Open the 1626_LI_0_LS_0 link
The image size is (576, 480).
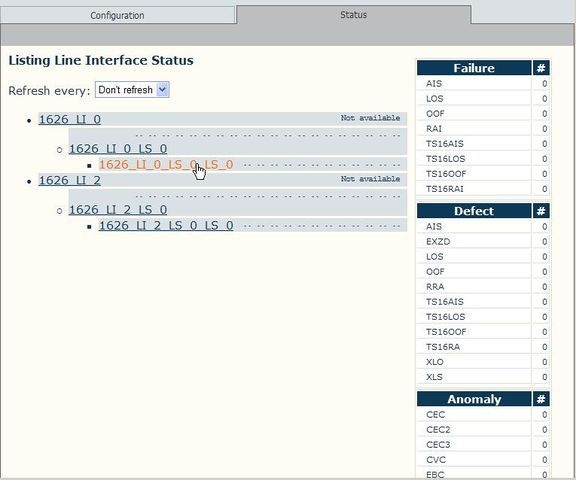tap(118, 149)
